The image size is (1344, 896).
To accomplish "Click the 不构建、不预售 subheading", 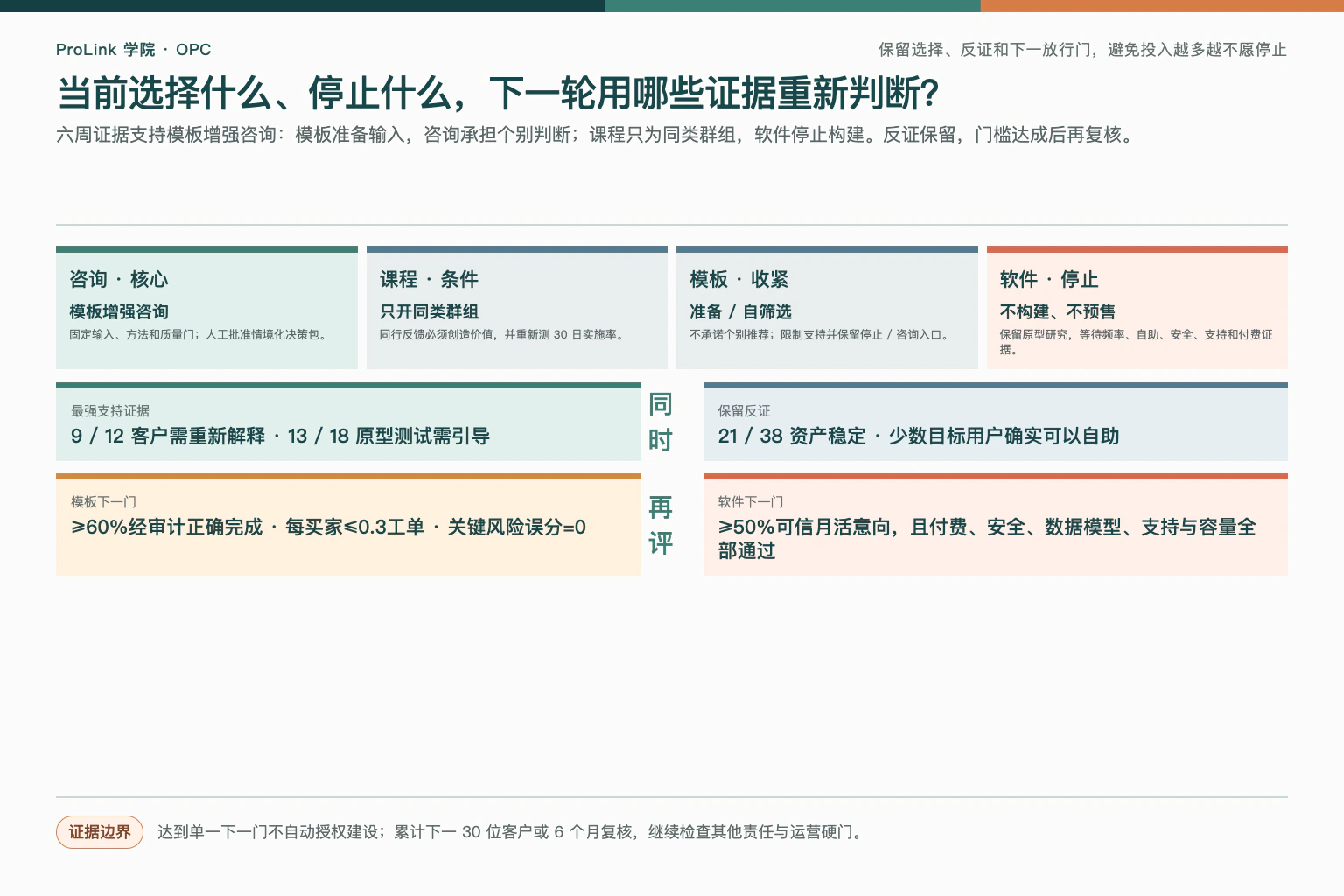I will coord(1058,311).
